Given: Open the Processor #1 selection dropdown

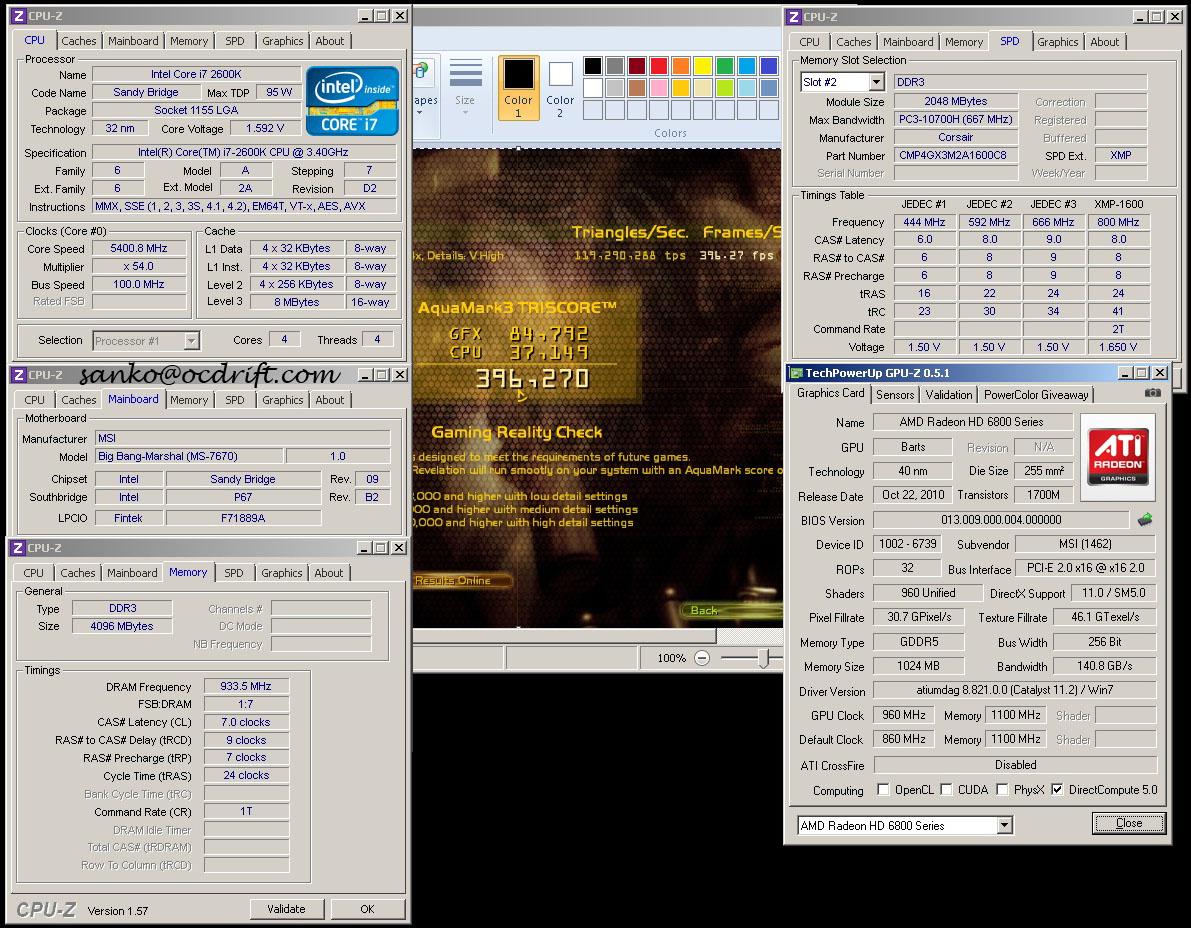Looking at the screenshot, I should (191, 341).
